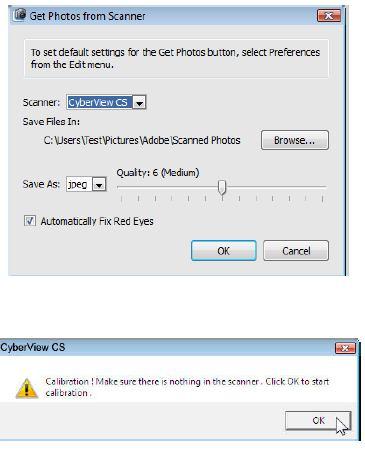This screenshot has height=453, width=365.
Task: Click Browse to choose a save folder
Action: (x=295, y=140)
